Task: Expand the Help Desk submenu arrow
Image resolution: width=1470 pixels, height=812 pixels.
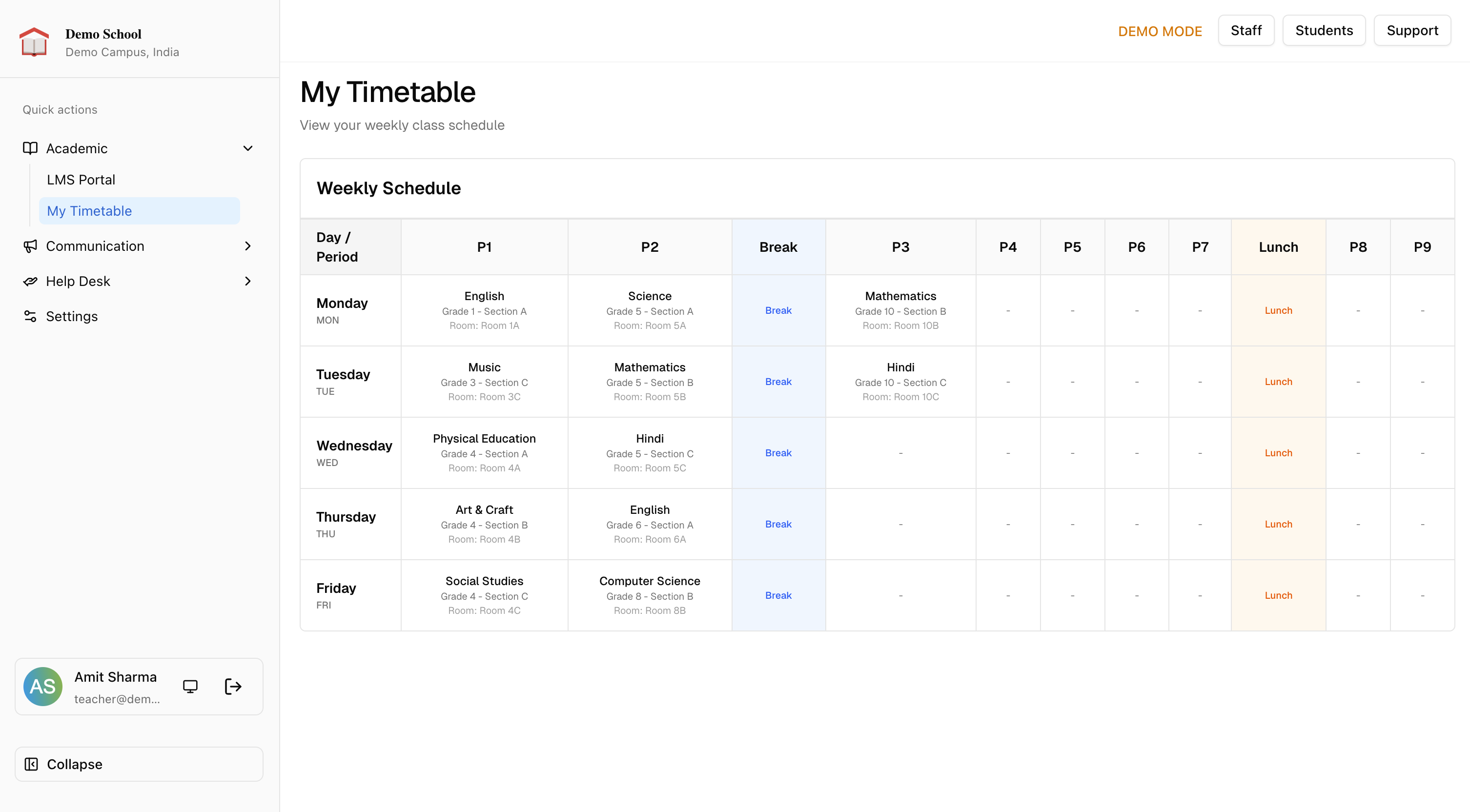Action: (247, 281)
